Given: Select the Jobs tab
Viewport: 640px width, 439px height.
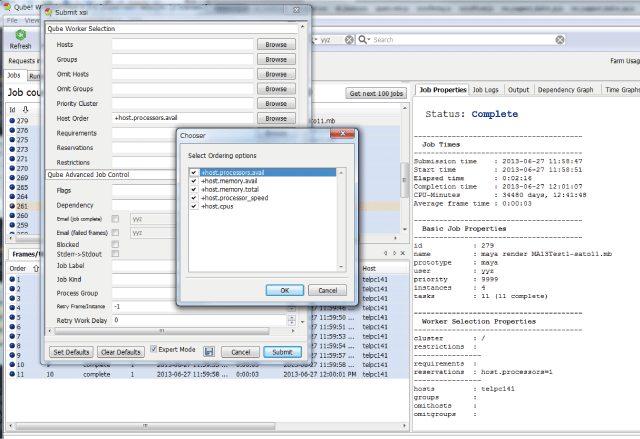Looking at the screenshot, I should pos(14,75).
